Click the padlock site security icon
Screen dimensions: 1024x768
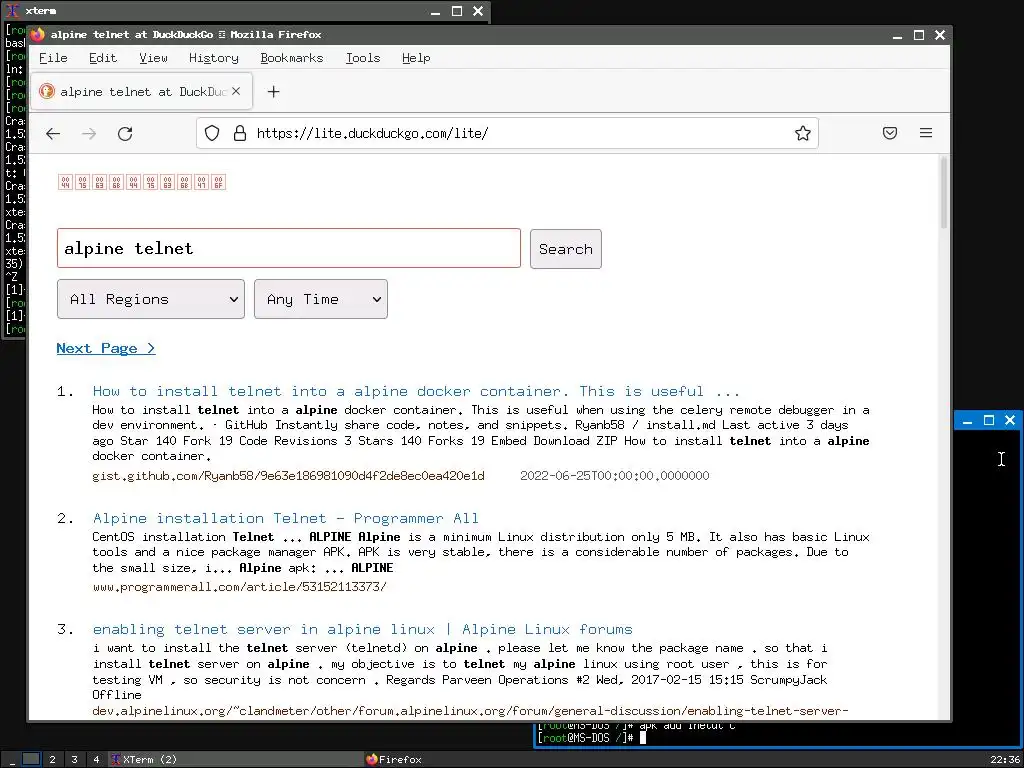(x=240, y=133)
